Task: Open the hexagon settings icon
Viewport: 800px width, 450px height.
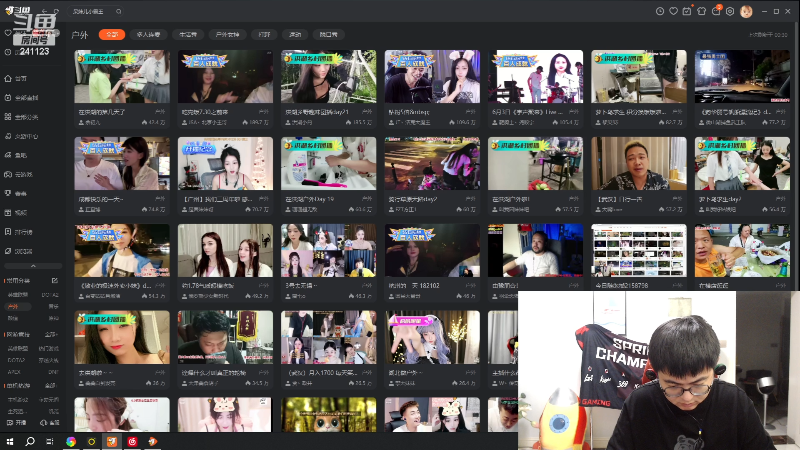Action: [x=730, y=11]
